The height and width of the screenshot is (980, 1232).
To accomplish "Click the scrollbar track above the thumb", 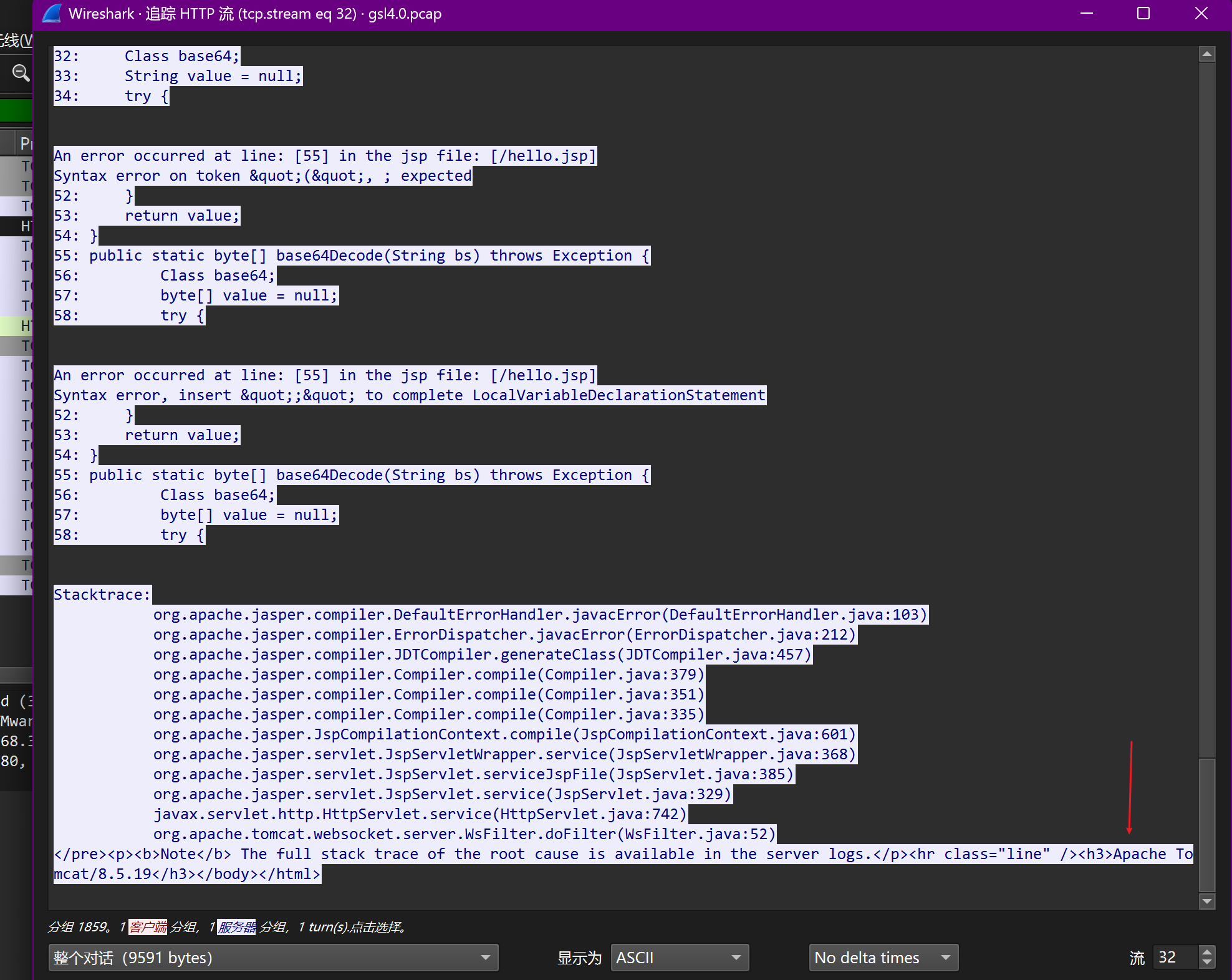I will coord(1207,405).
